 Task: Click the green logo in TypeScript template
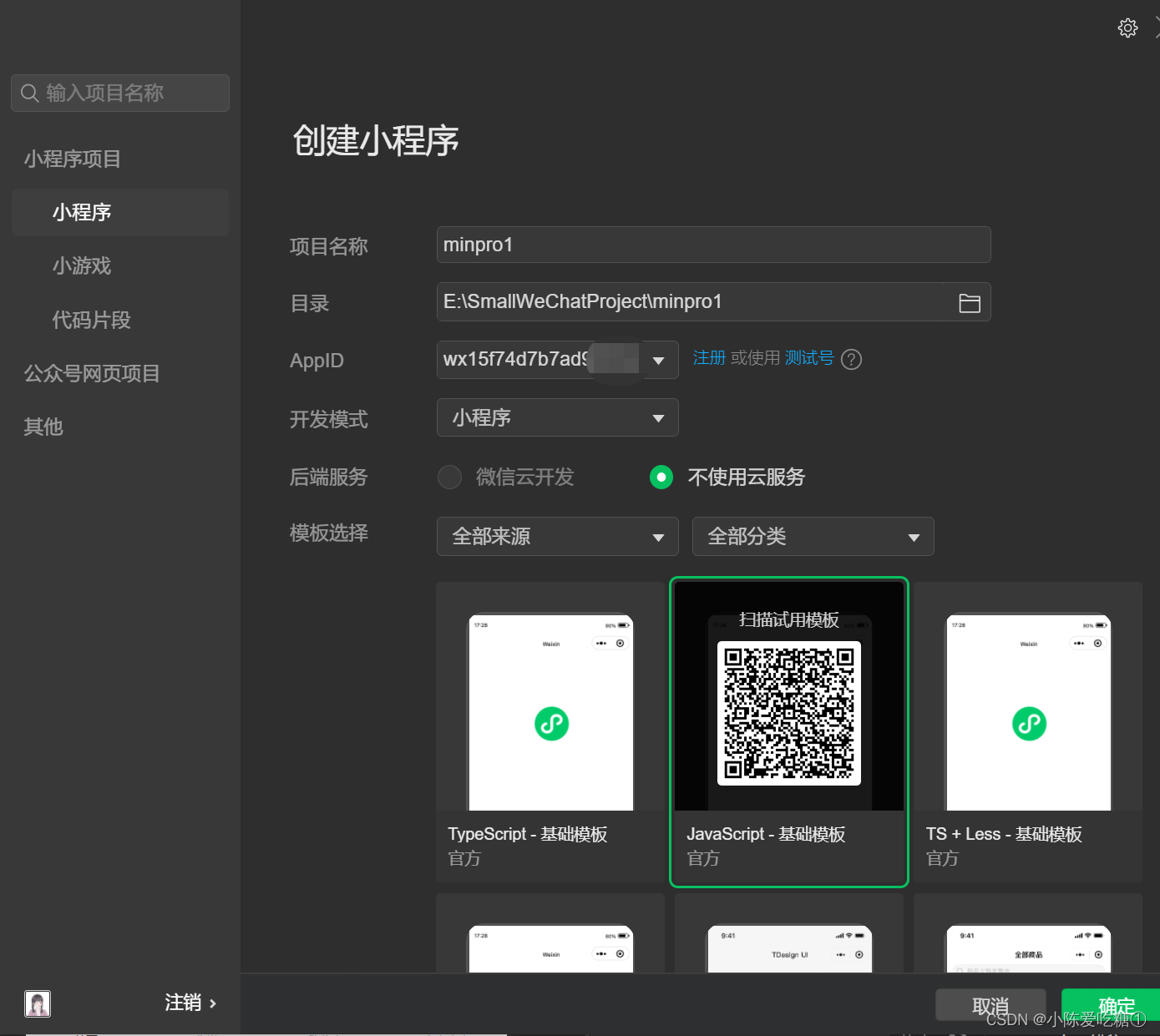[x=551, y=724]
